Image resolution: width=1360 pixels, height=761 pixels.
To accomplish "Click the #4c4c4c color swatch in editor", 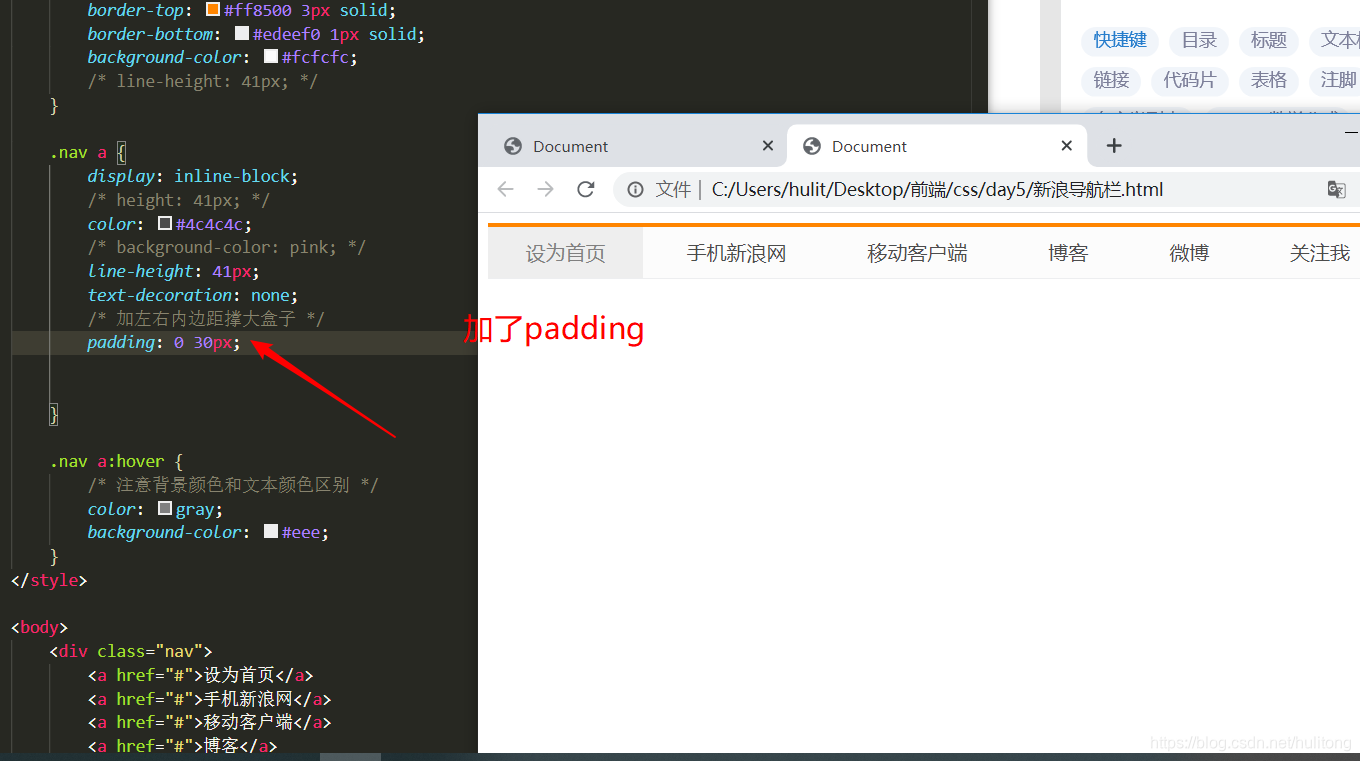I will (165, 224).
